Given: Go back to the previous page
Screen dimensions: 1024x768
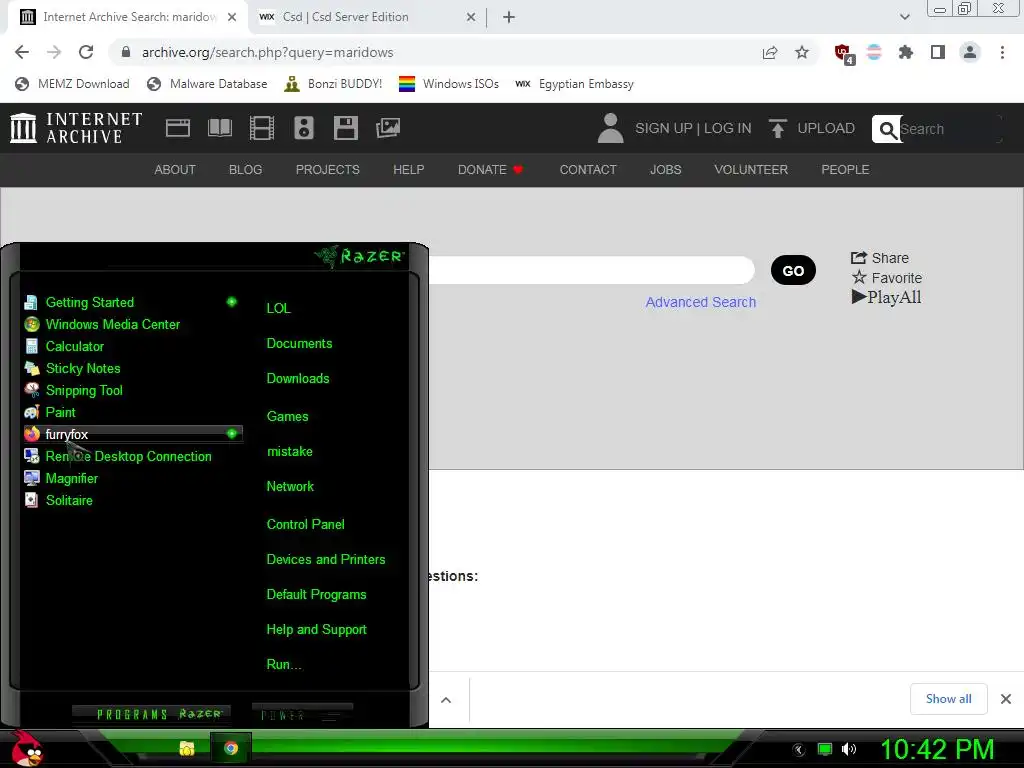Looking at the screenshot, I should [22, 52].
